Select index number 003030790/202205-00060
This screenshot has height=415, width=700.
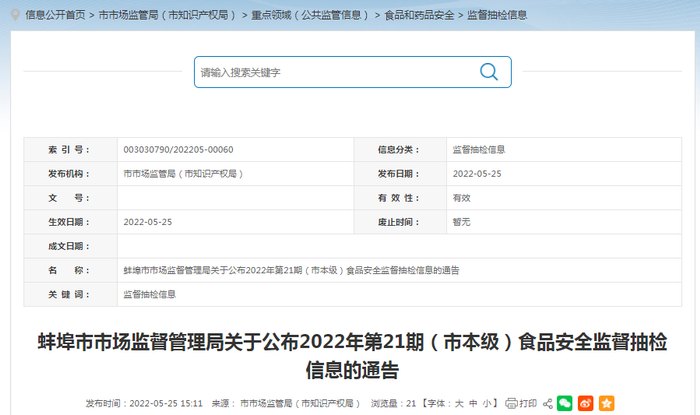pyautogui.click(x=178, y=150)
